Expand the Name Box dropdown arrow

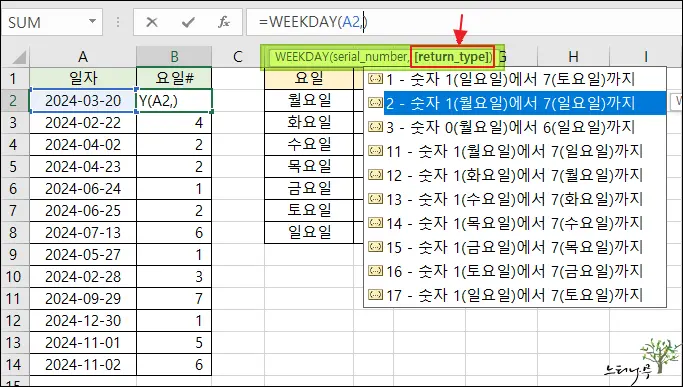coord(92,21)
